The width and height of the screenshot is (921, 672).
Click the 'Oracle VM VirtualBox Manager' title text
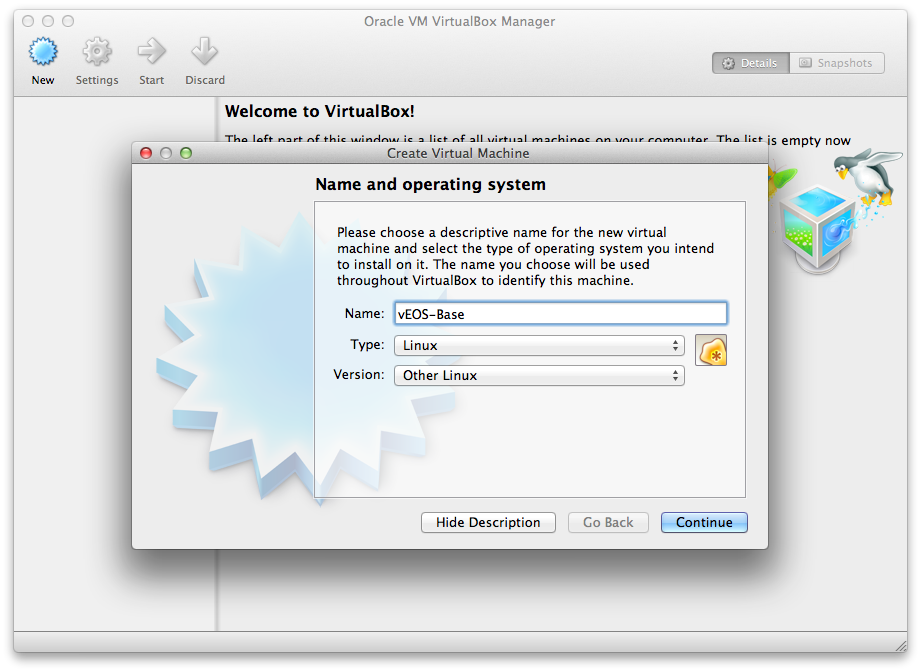(x=459, y=21)
